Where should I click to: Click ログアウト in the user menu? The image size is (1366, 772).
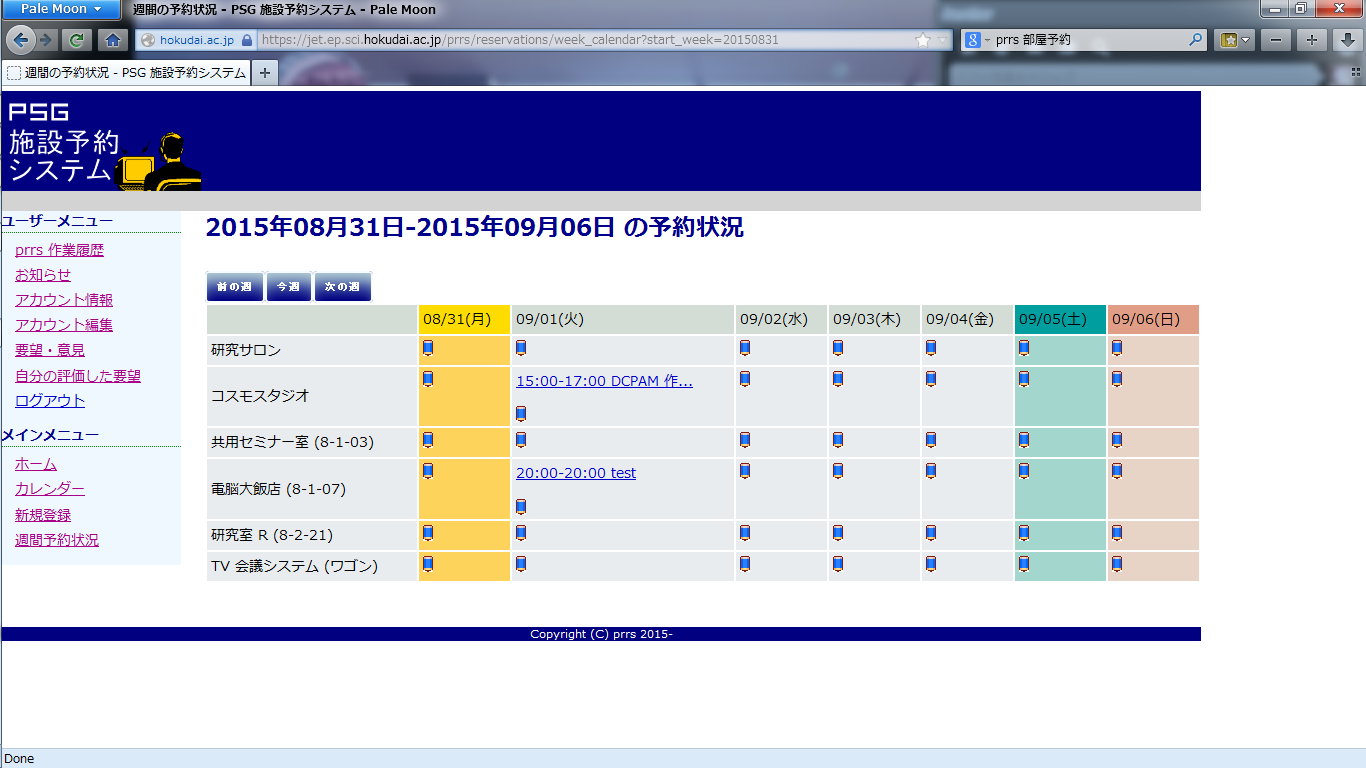[x=50, y=401]
